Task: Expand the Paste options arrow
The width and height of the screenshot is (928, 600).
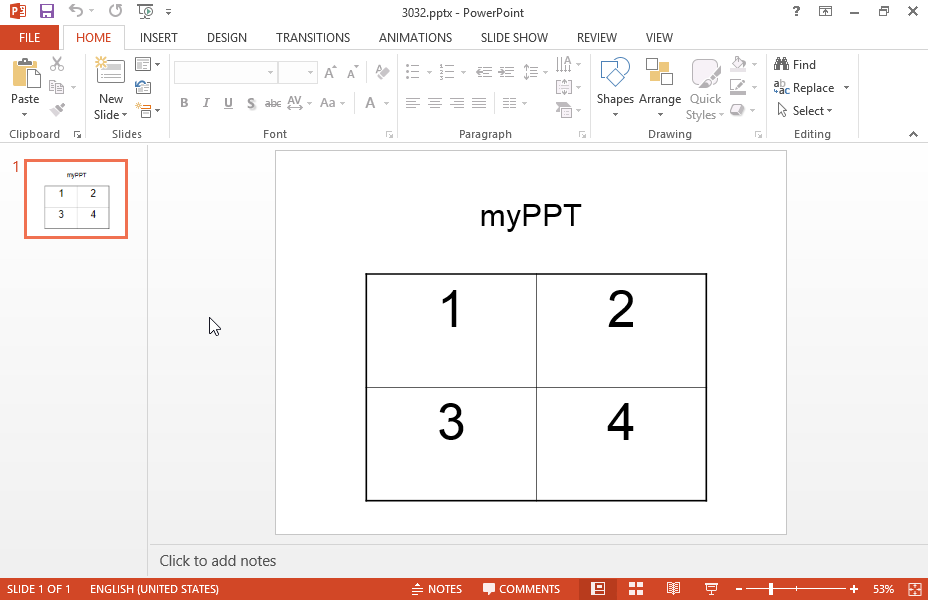Action: tap(24, 114)
